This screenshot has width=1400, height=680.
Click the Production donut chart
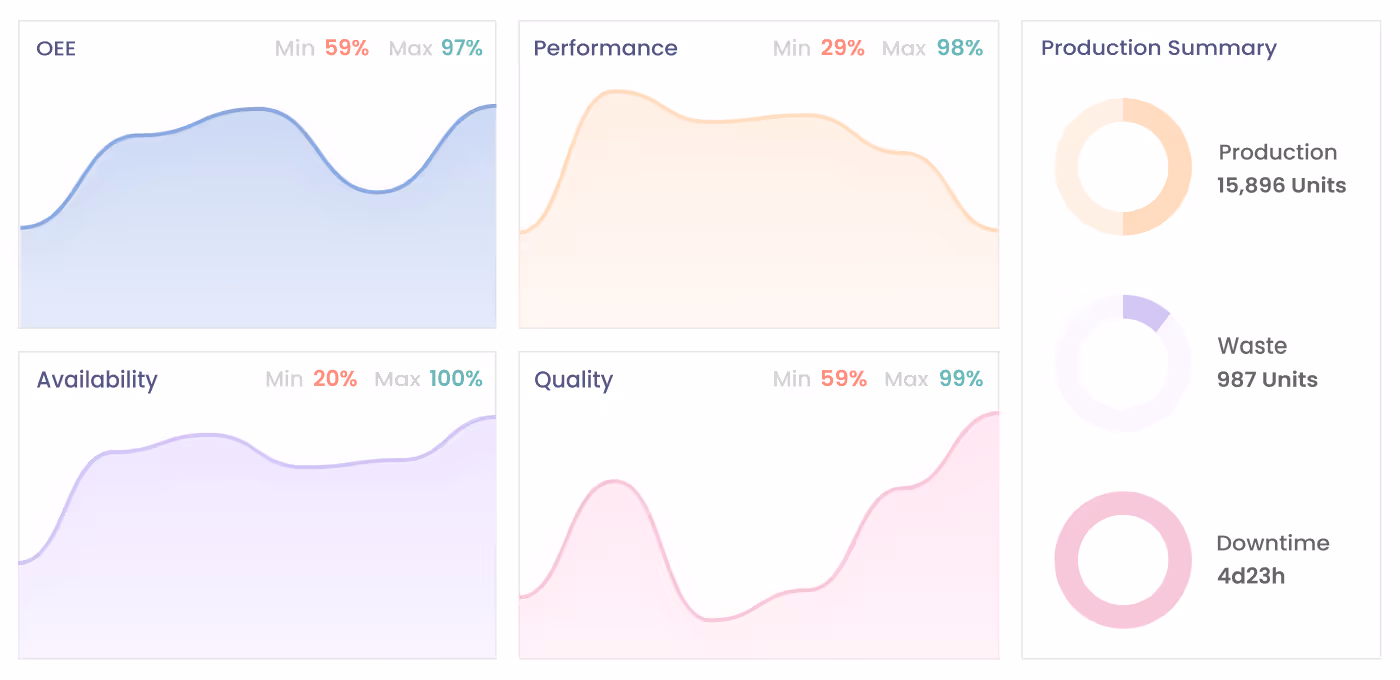tap(1123, 166)
